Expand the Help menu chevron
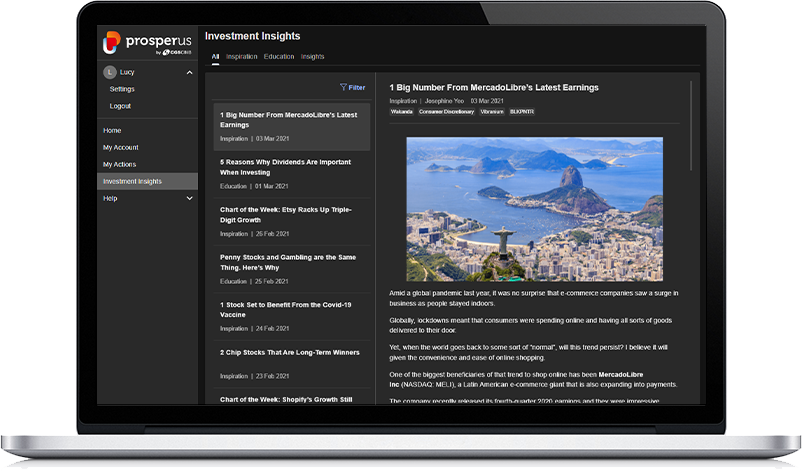Viewport: 802px width, 471px height. (189, 198)
